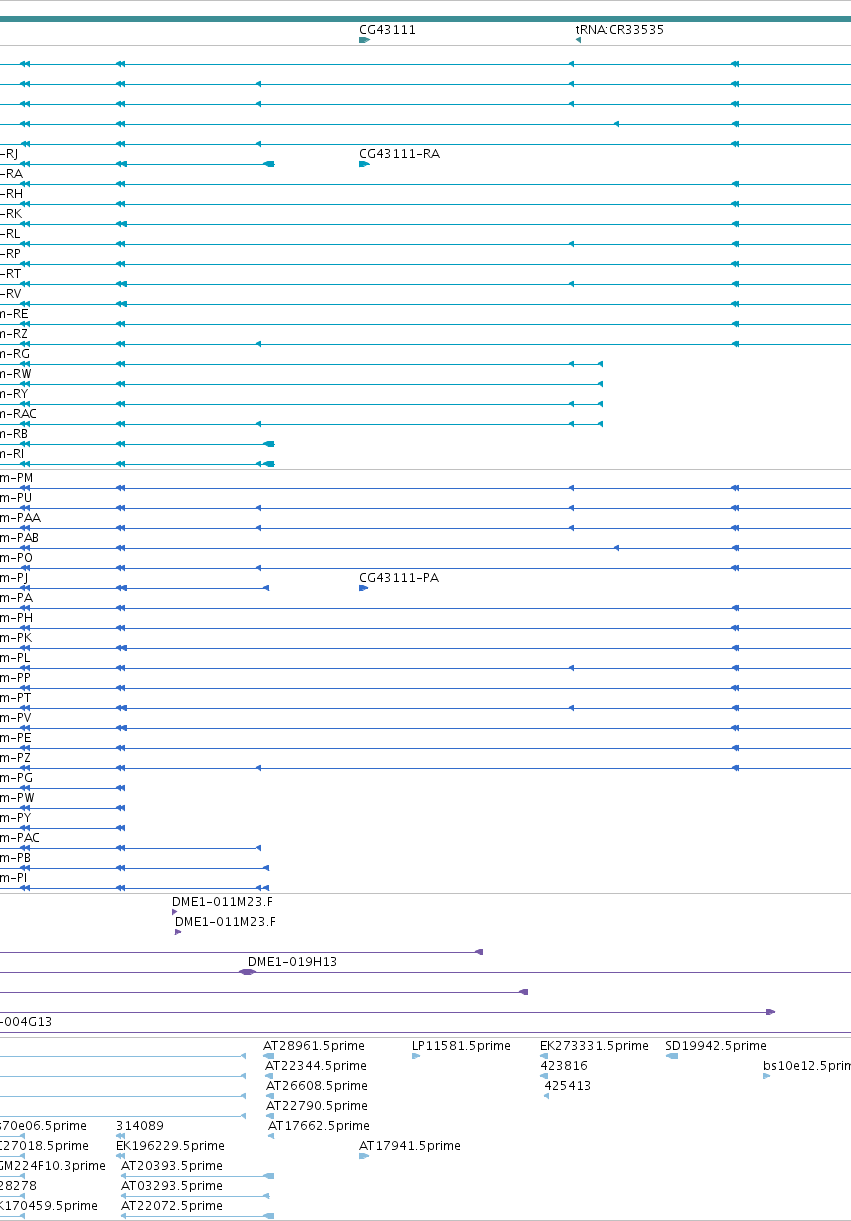Click the small arrow glyph under tRNA:CR33535
851x1221 pixels.
point(578,40)
